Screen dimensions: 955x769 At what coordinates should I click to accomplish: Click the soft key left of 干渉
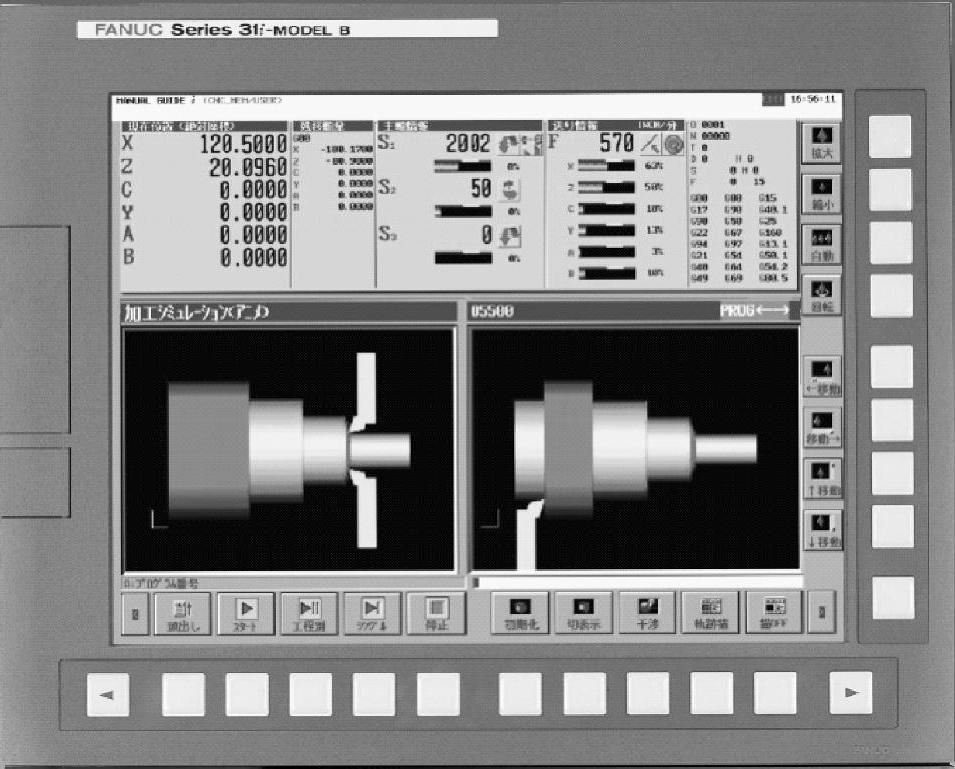pyautogui.click(x=583, y=613)
